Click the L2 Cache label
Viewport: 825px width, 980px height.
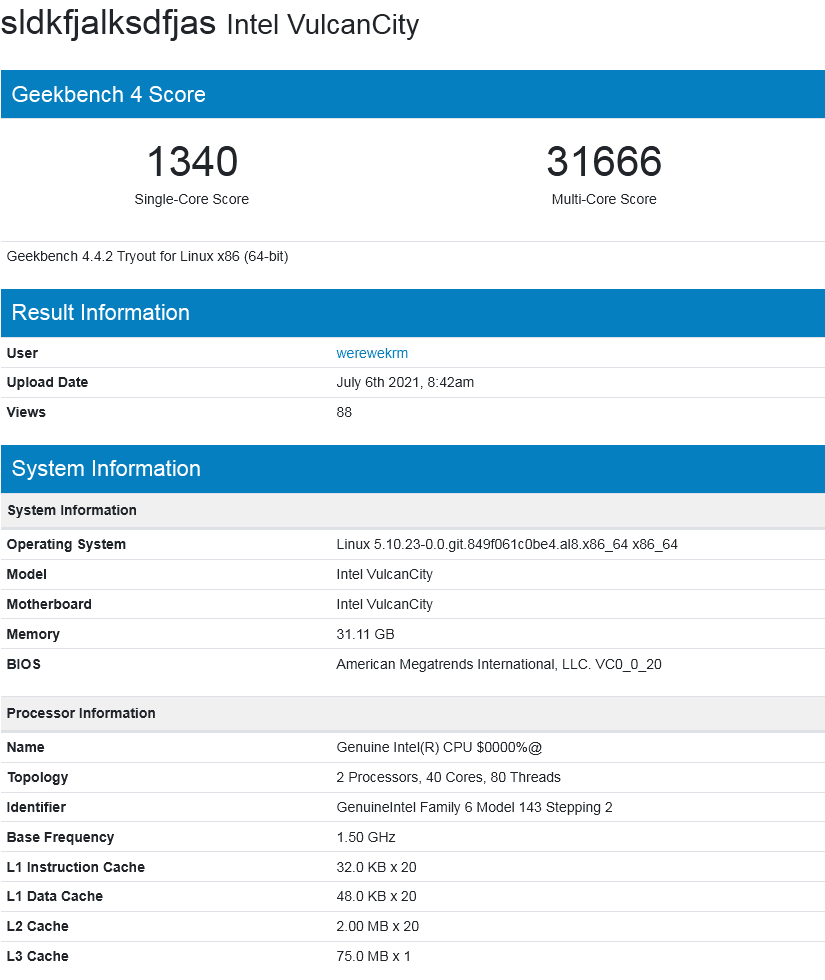(38, 926)
